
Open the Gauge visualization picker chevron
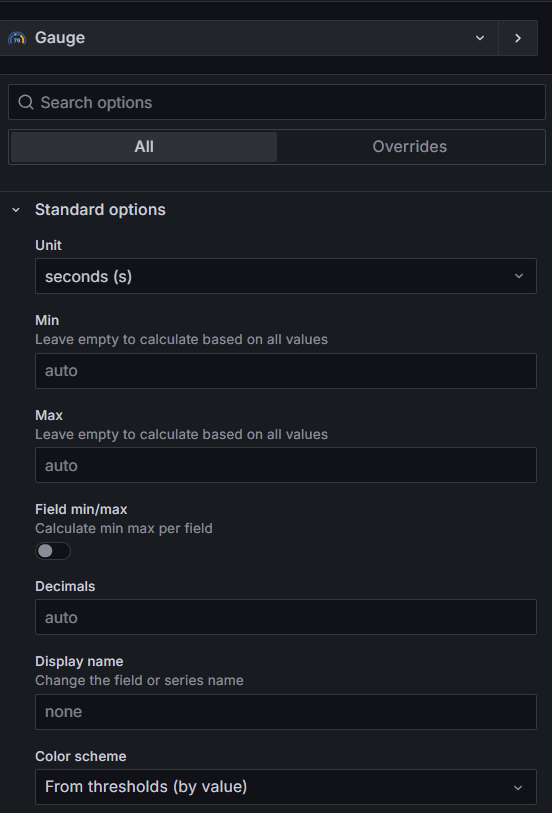(480, 38)
